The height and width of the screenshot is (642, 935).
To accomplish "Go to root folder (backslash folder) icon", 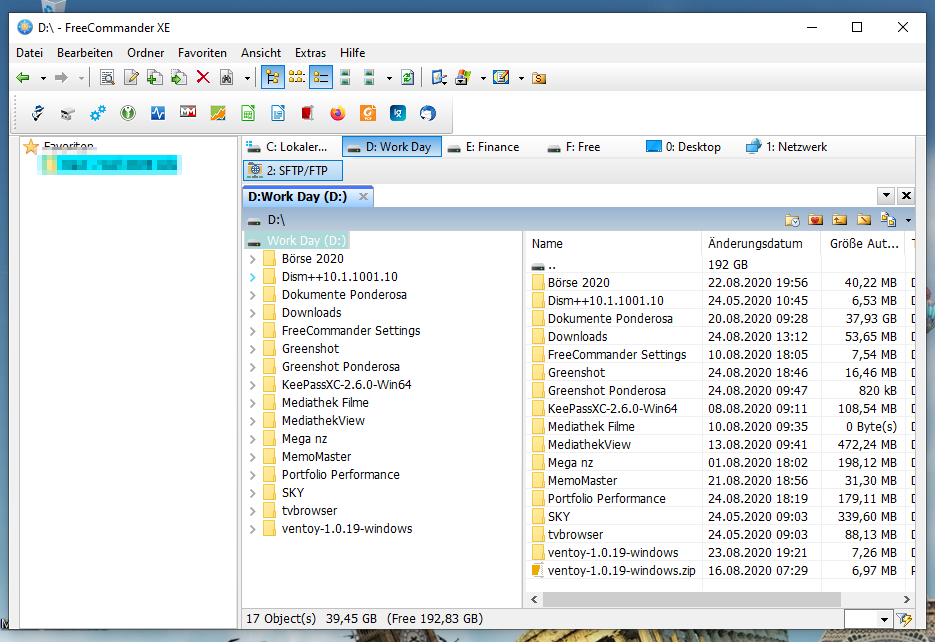I will tap(863, 220).
